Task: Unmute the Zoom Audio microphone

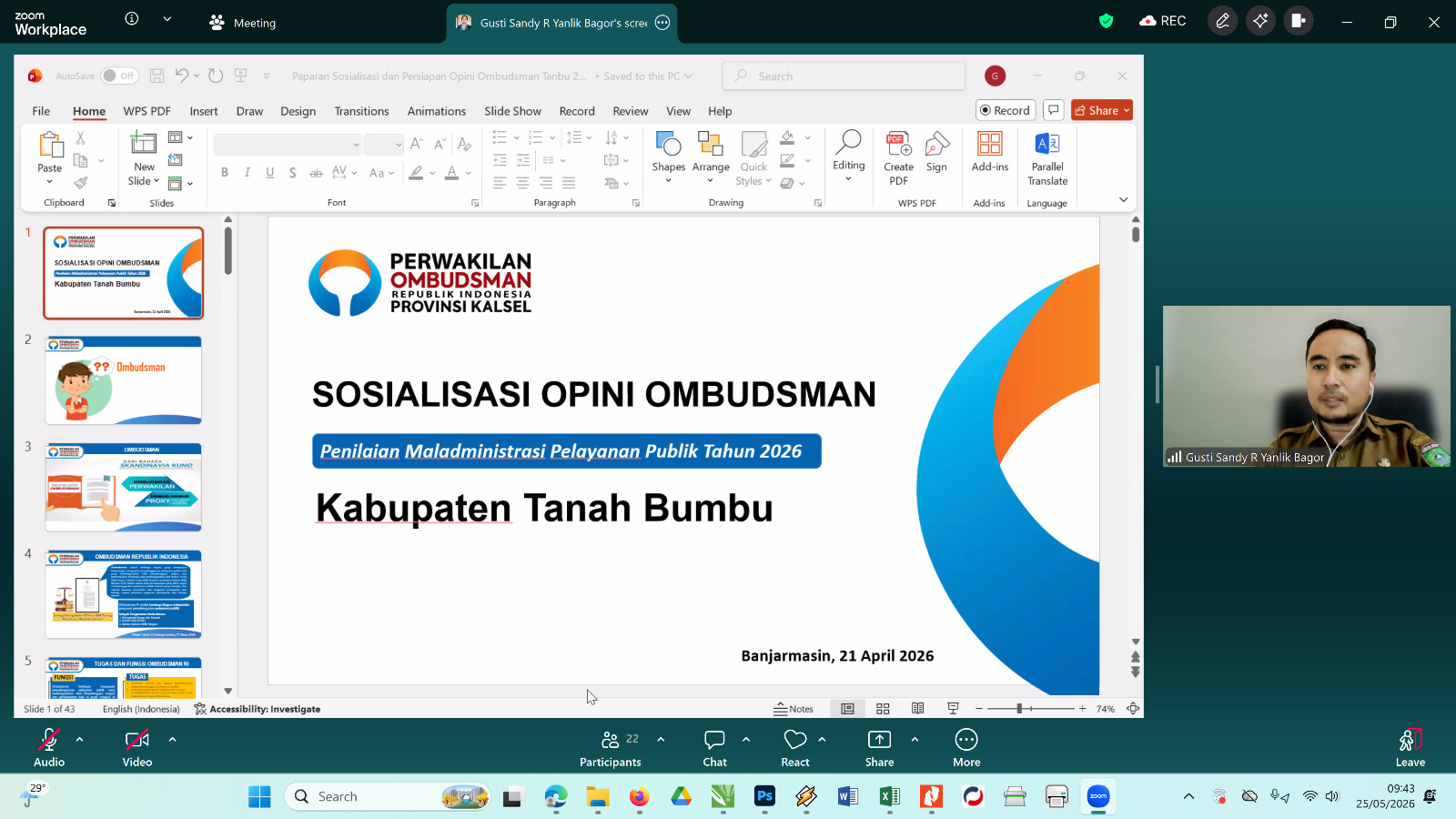Action: 49,748
